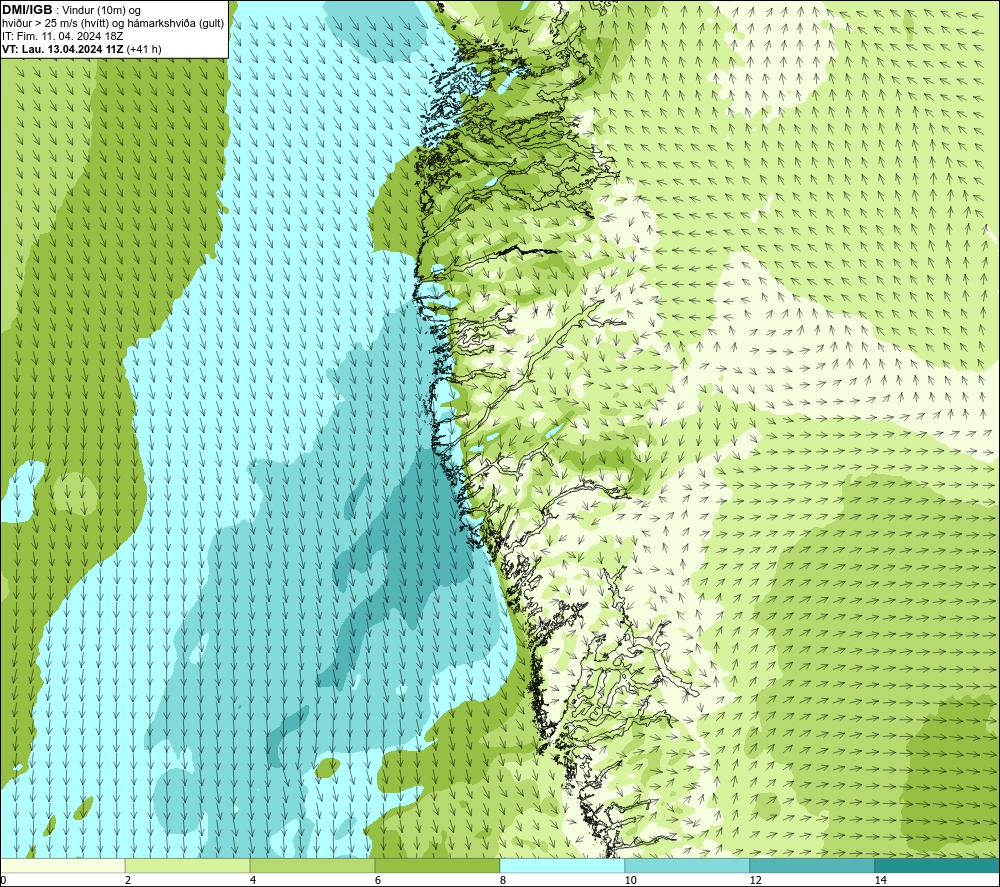Click the 8–10 m/s light cyan legend swatch

(562, 865)
